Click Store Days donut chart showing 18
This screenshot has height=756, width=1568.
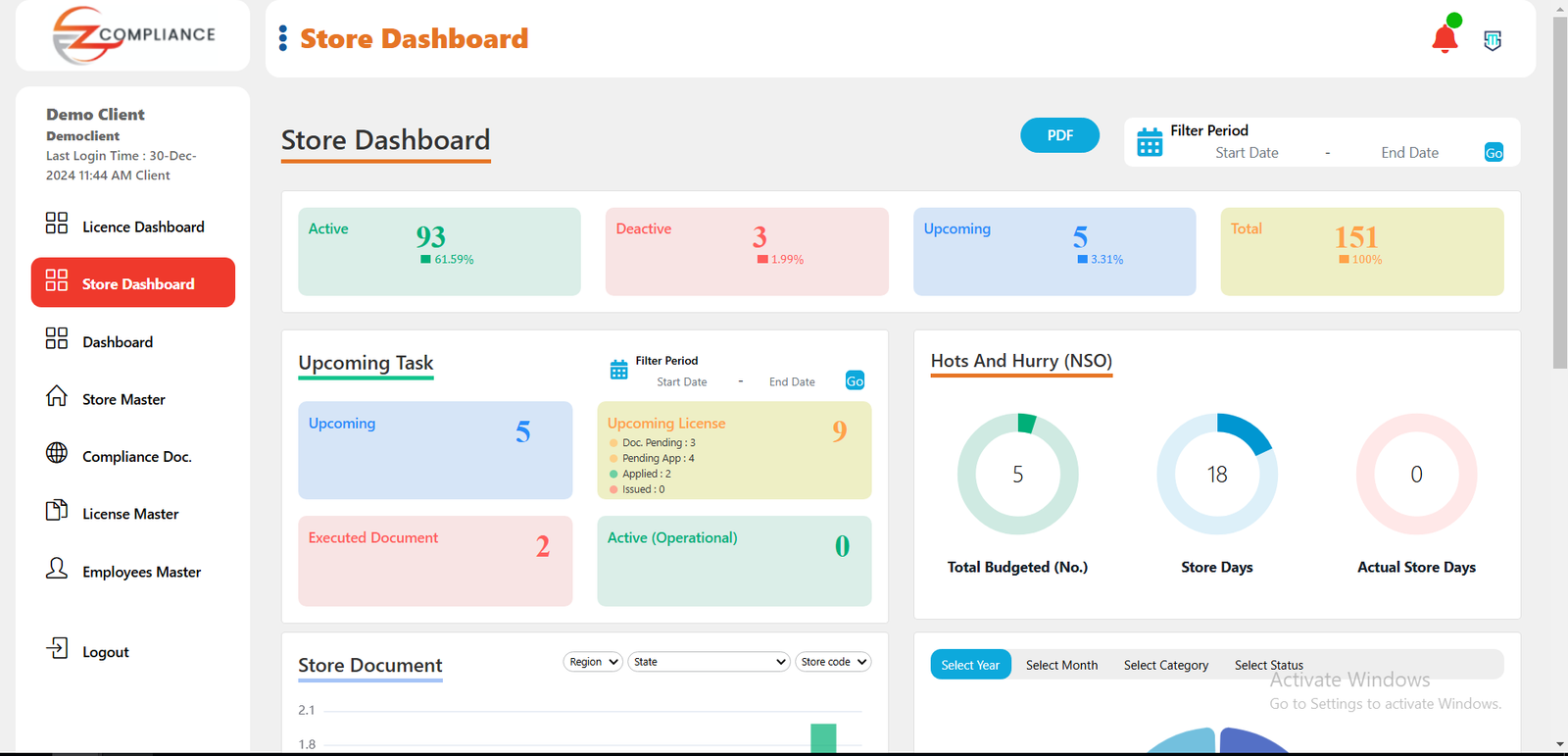coord(1217,474)
